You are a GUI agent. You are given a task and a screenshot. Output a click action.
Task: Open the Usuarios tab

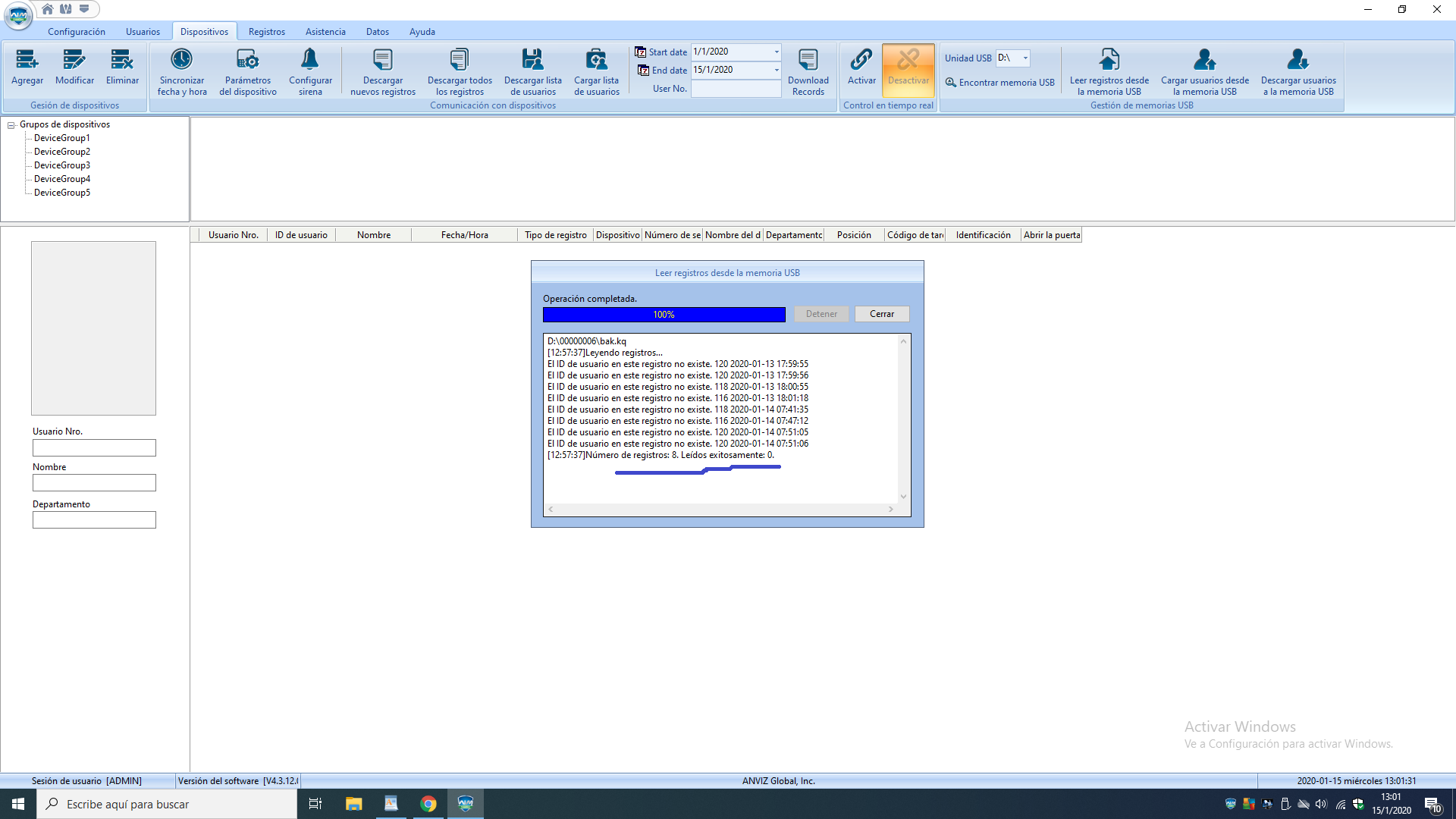point(143,32)
